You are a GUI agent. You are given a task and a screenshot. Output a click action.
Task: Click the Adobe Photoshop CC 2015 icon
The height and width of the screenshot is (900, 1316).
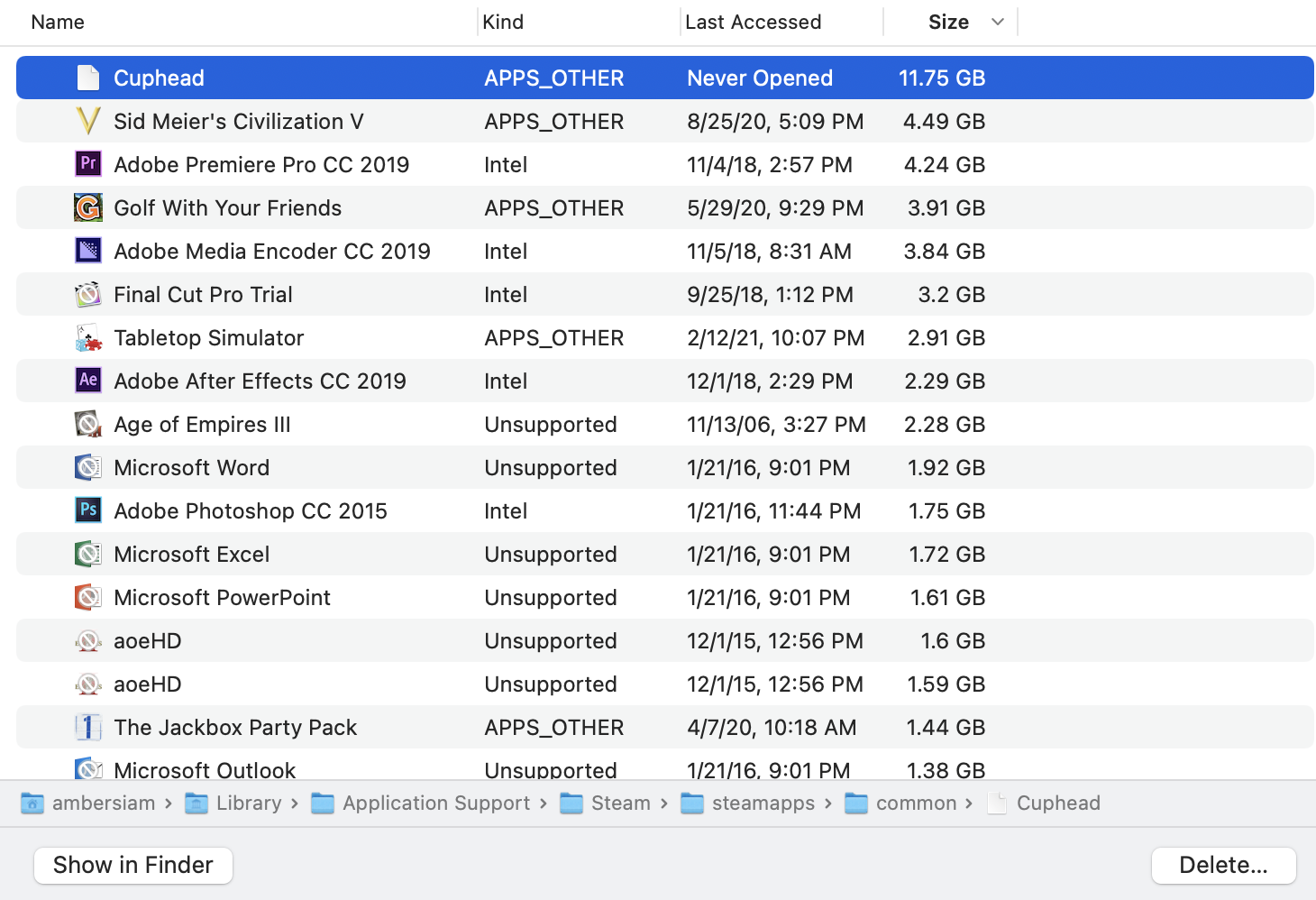tap(87, 510)
